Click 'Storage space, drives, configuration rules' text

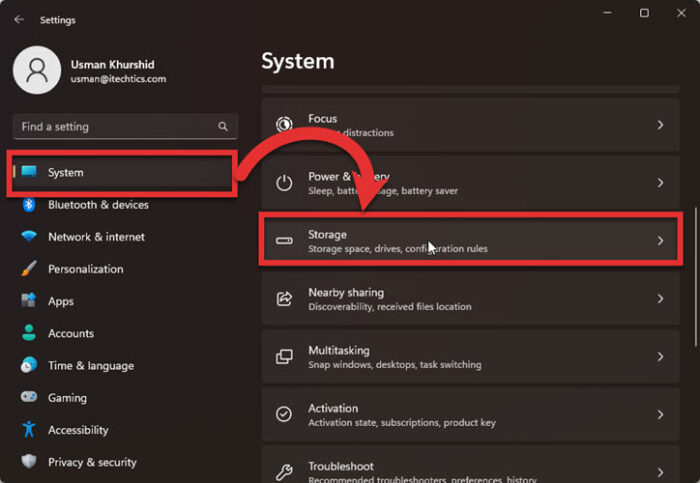(x=398, y=249)
